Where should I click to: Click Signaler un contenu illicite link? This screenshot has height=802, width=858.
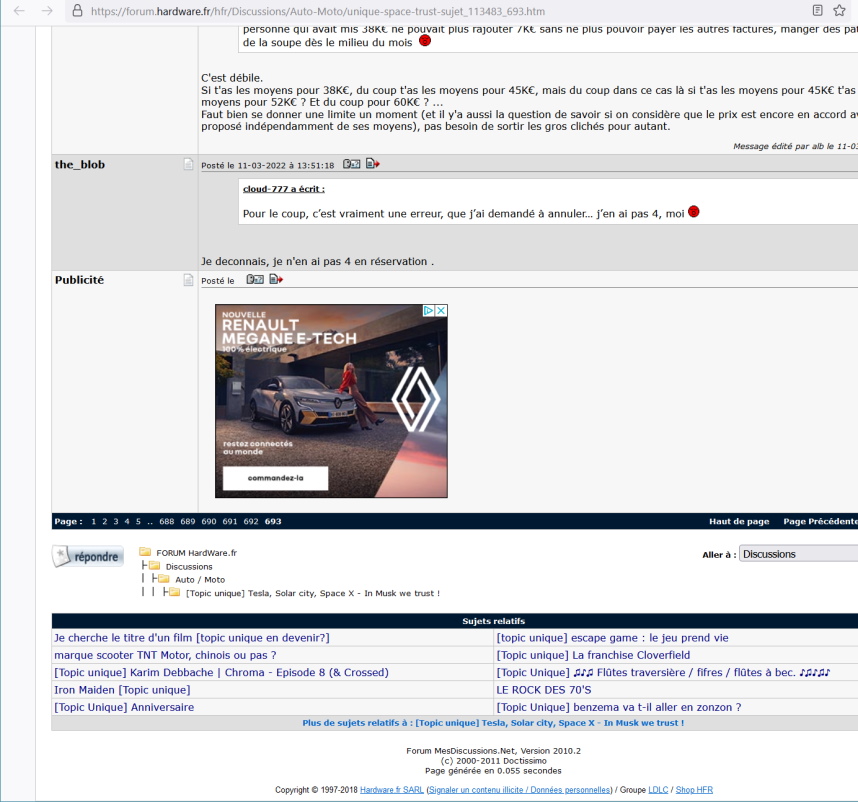pyautogui.click(x=519, y=790)
